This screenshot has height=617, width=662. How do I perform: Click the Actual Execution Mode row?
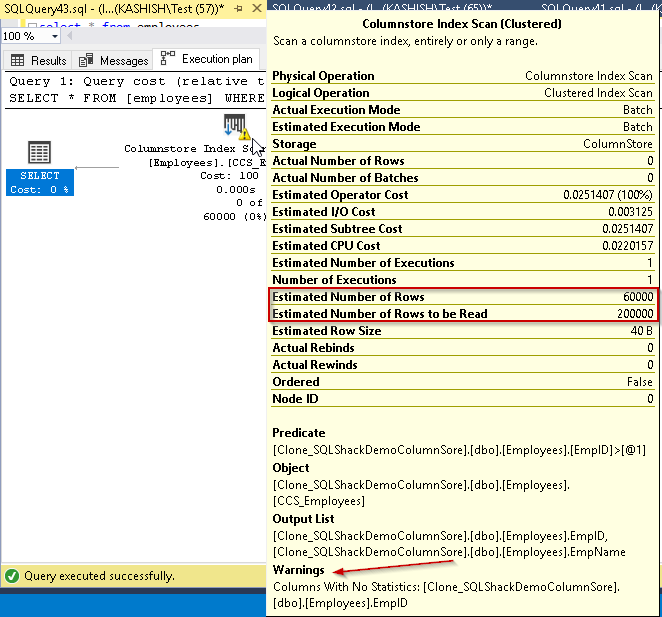pyautogui.click(x=462, y=110)
